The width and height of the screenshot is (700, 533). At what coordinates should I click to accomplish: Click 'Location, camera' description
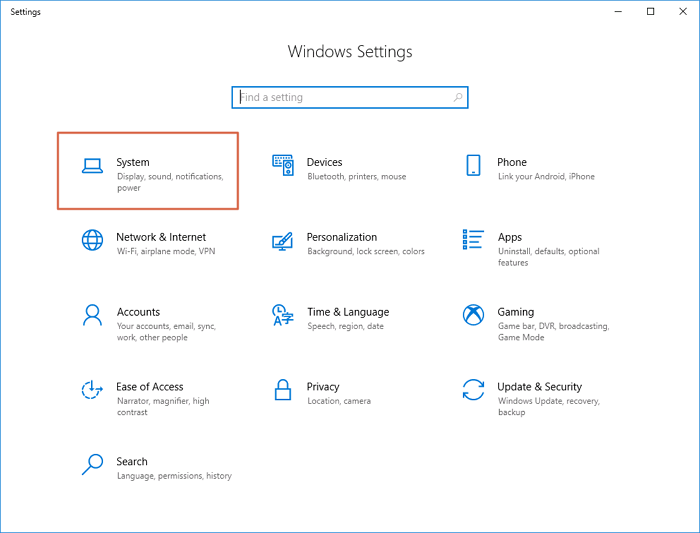pos(339,401)
